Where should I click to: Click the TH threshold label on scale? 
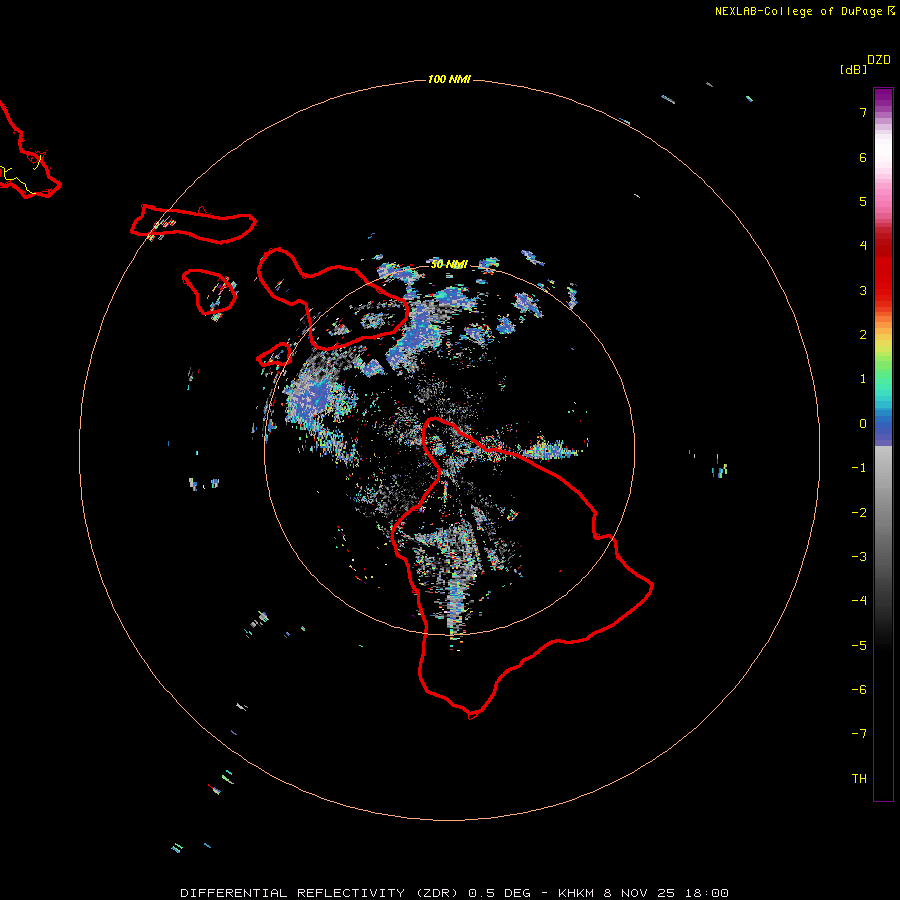click(x=859, y=779)
